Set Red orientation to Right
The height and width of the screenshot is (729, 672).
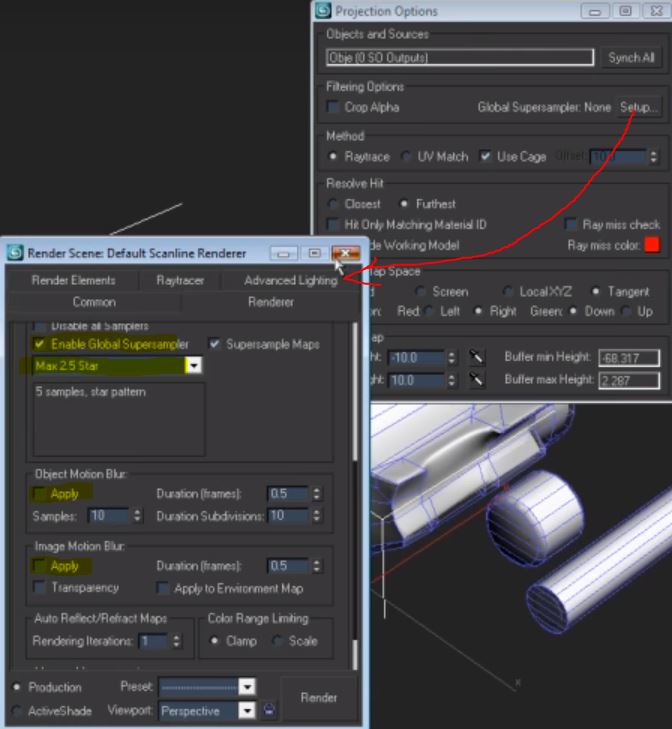478,311
